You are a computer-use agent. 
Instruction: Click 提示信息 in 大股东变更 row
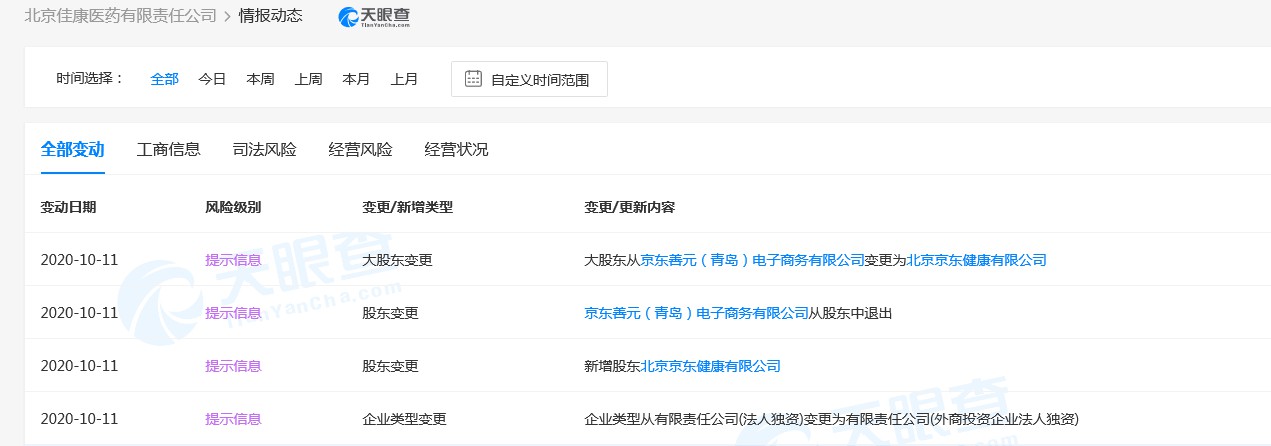(x=233, y=260)
